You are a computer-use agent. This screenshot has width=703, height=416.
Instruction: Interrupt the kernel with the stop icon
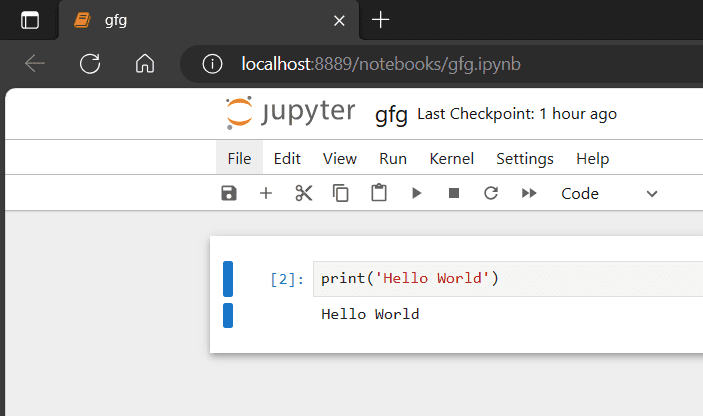click(454, 193)
